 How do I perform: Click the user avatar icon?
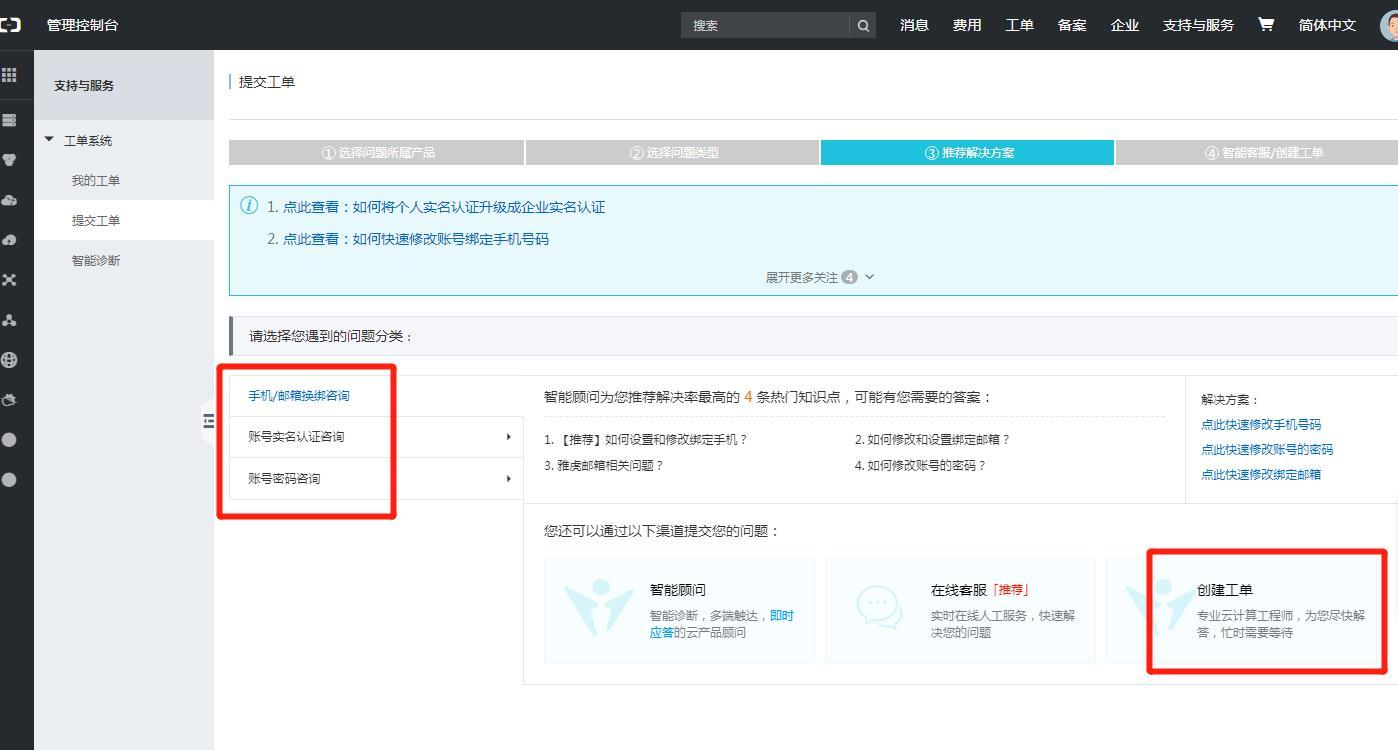coord(1387,27)
